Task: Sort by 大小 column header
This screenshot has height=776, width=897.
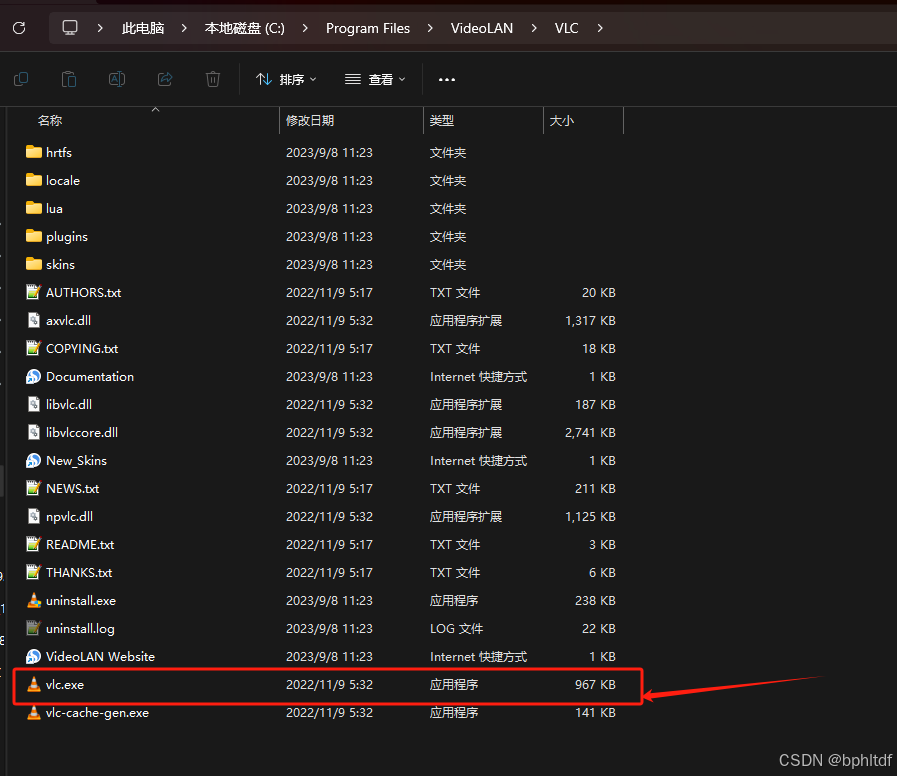Action: 562,120
